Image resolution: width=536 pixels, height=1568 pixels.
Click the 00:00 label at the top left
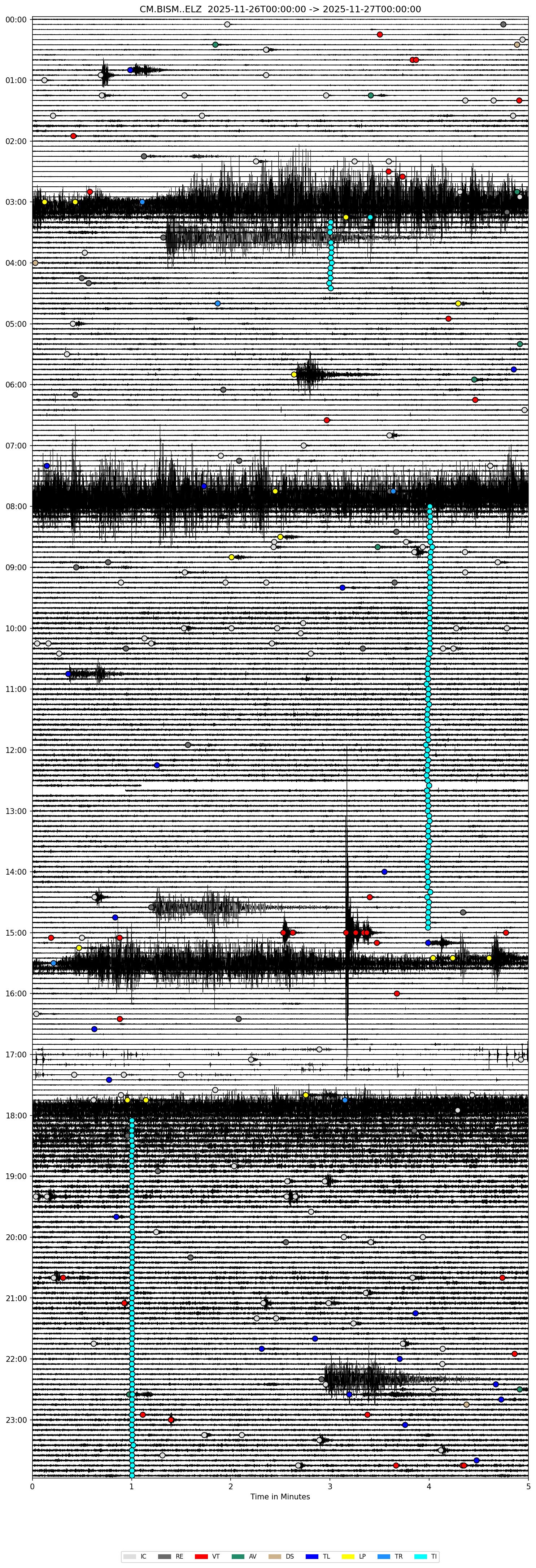[x=17, y=20]
